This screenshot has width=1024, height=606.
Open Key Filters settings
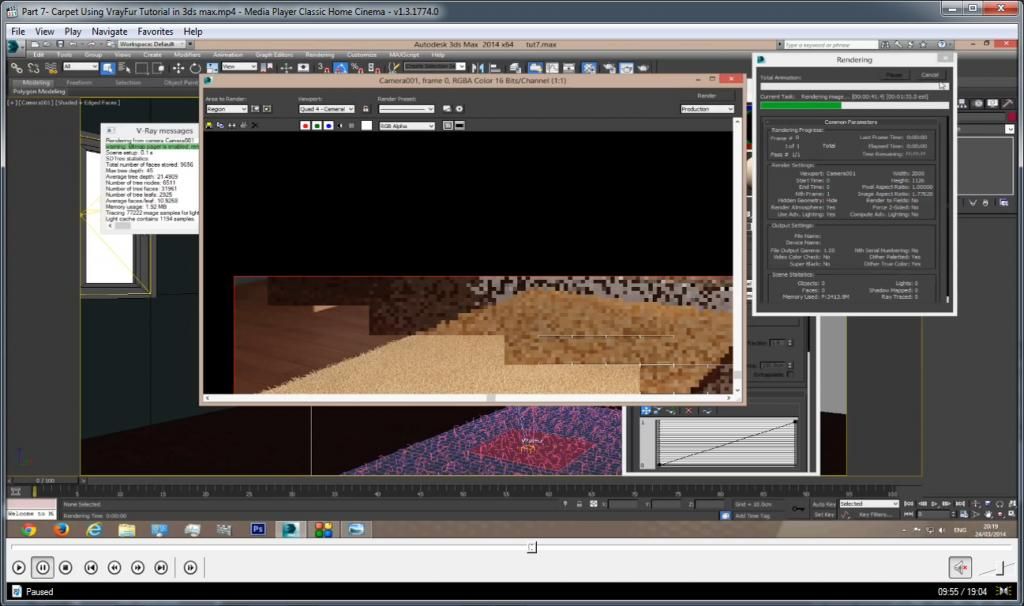pyautogui.click(x=873, y=515)
